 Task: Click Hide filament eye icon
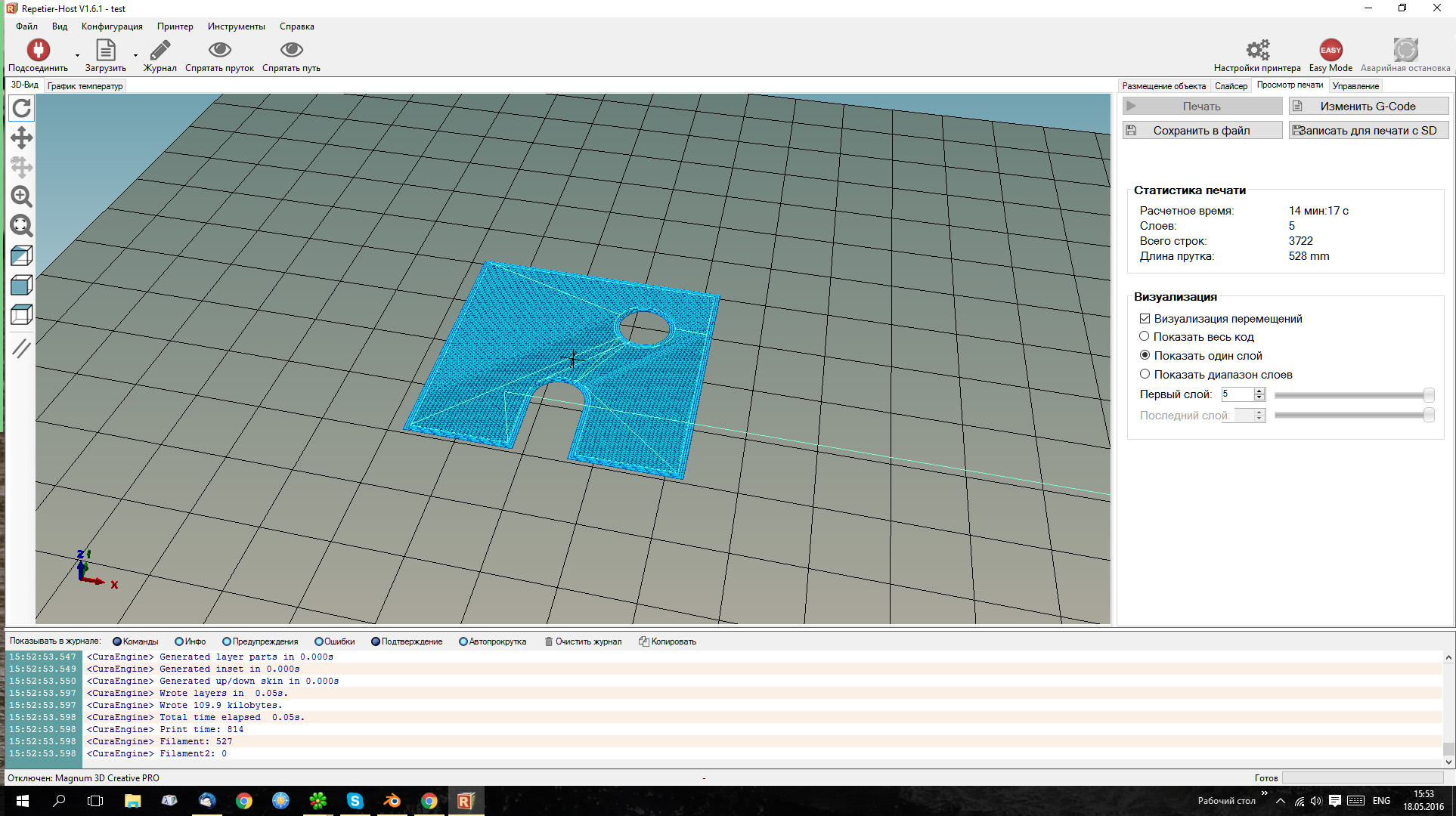[x=219, y=51]
